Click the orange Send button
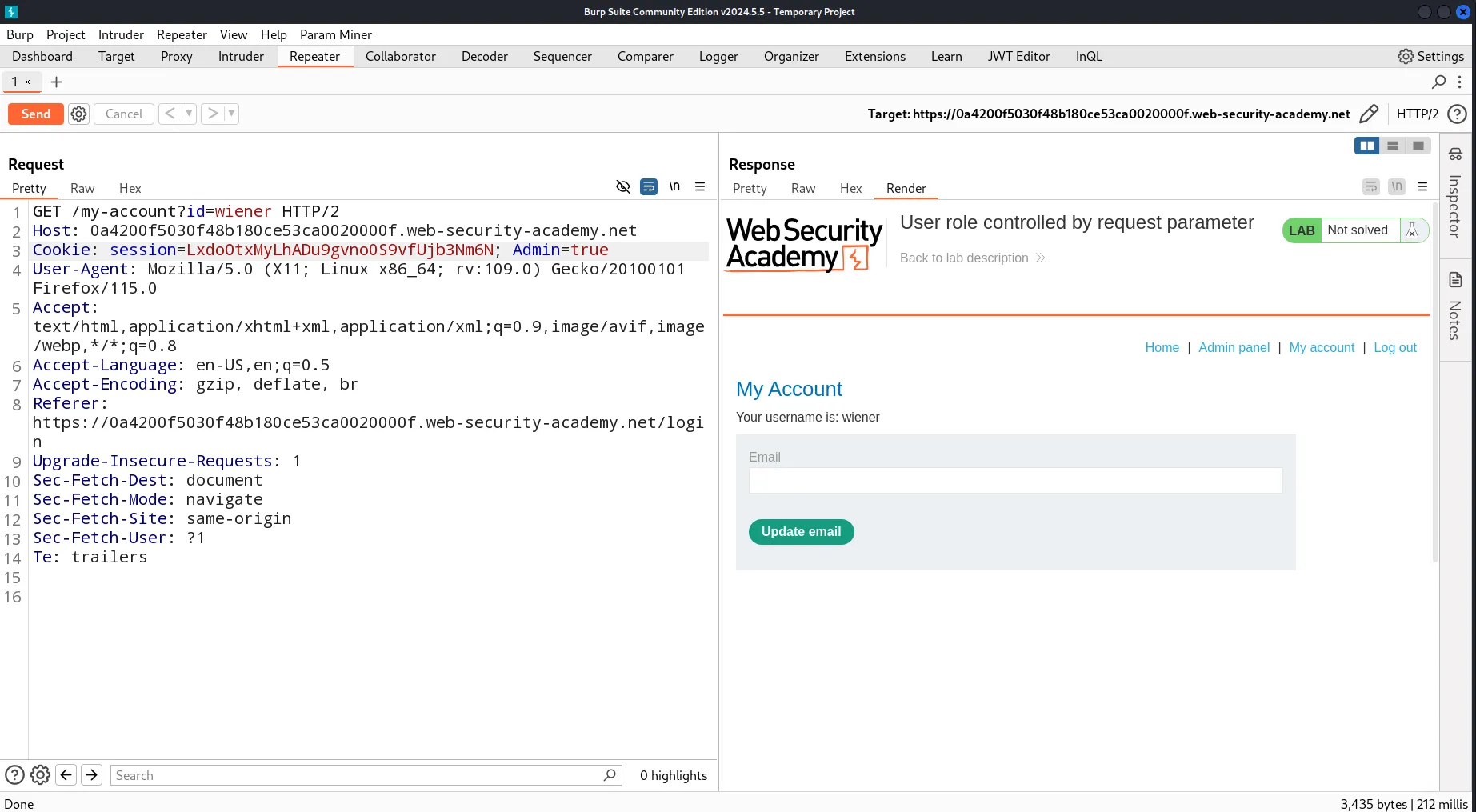This screenshot has height=812, width=1476. (x=35, y=114)
